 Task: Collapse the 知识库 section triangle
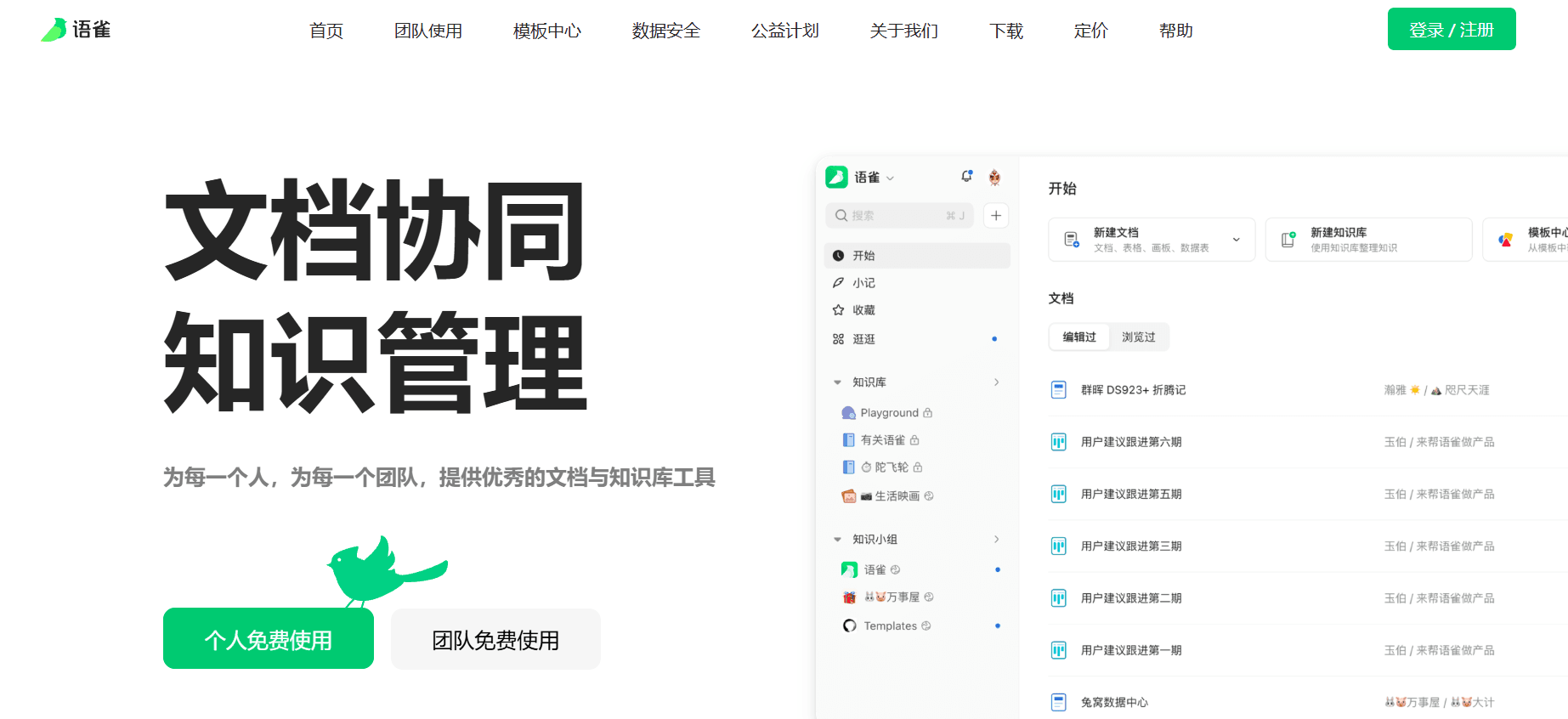point(837,382)
